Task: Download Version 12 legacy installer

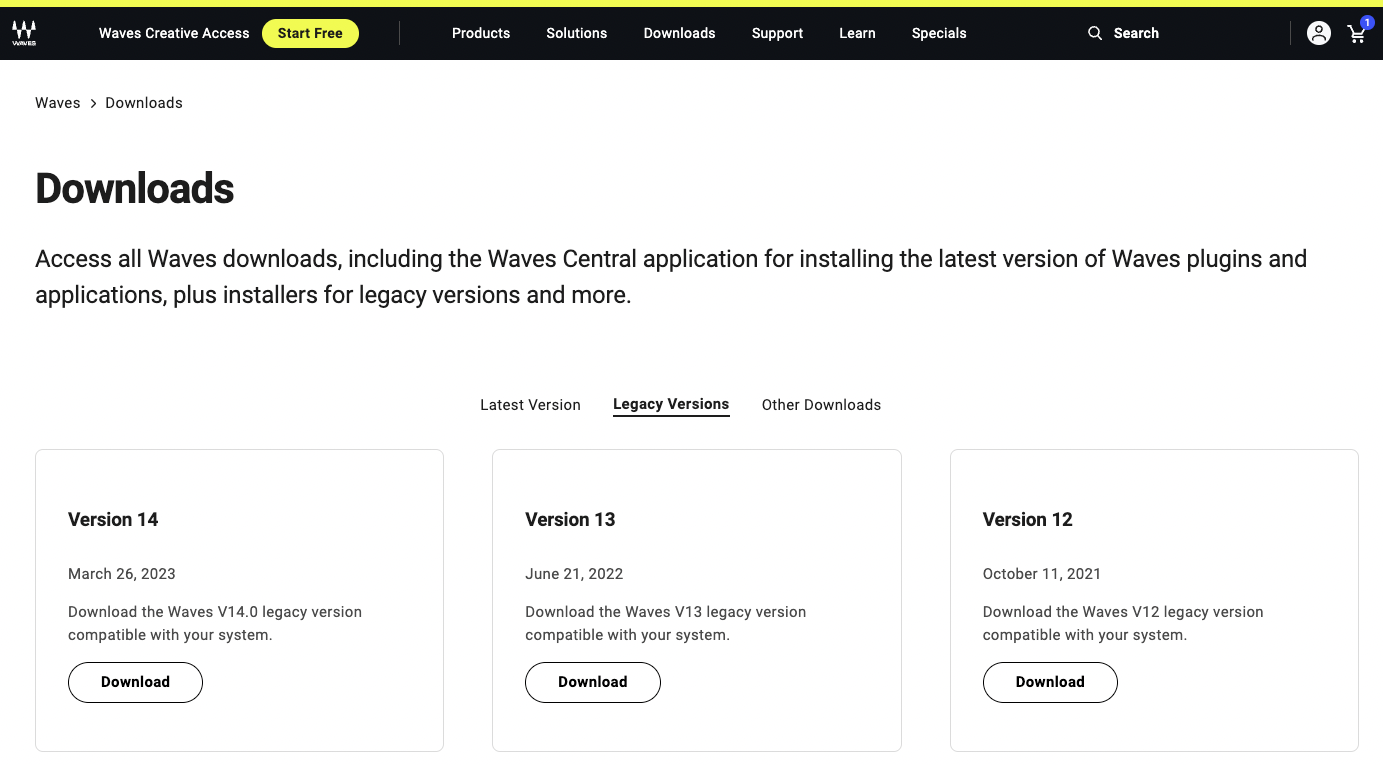Action: pyautogui.click(x=1050, y=682)
